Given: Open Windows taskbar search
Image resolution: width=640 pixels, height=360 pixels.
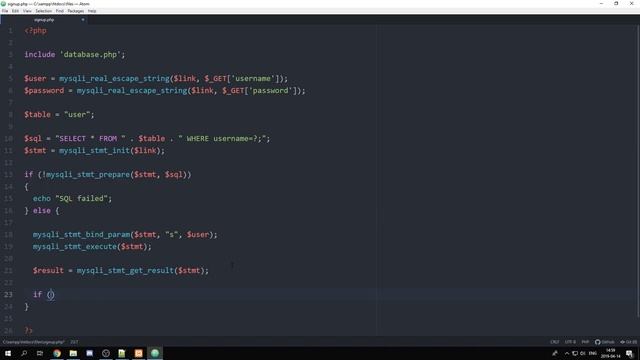Looking at the screenshot, I should 24,353.
